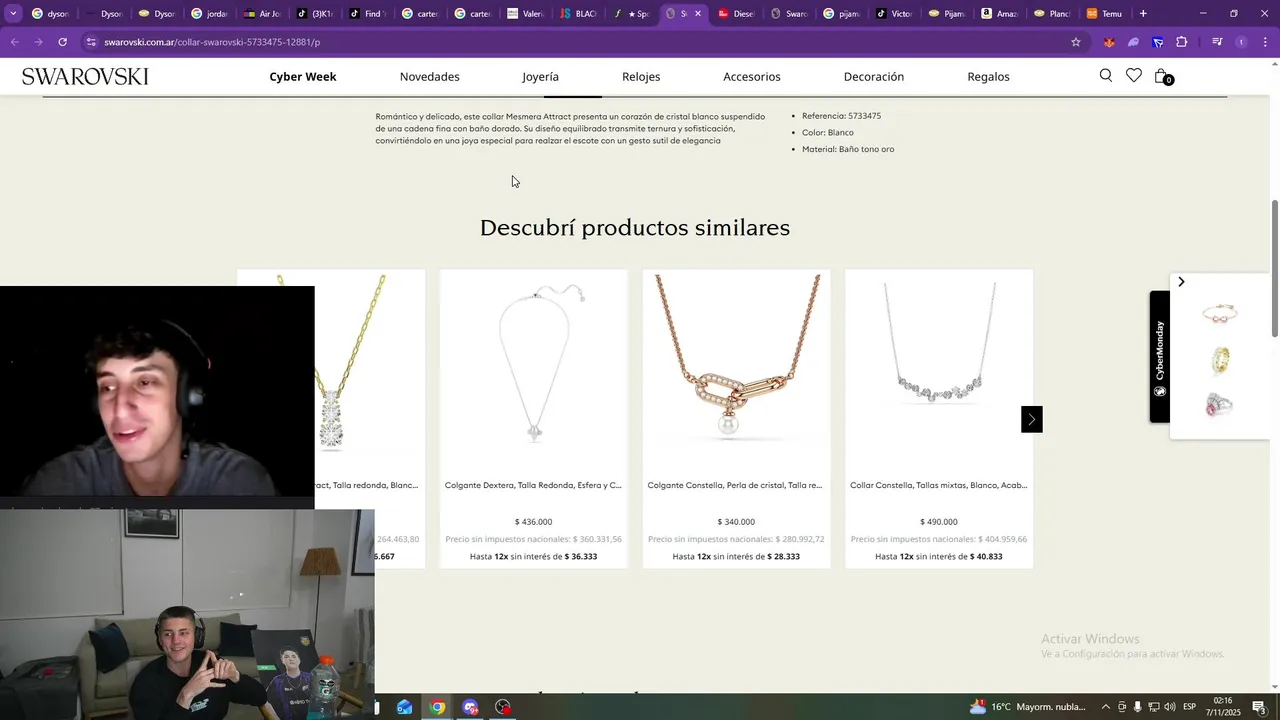Open Outlook in the Windows taskbar
Image resolution: width=1280 pixels, height=720 pixels.
point(404,707)
